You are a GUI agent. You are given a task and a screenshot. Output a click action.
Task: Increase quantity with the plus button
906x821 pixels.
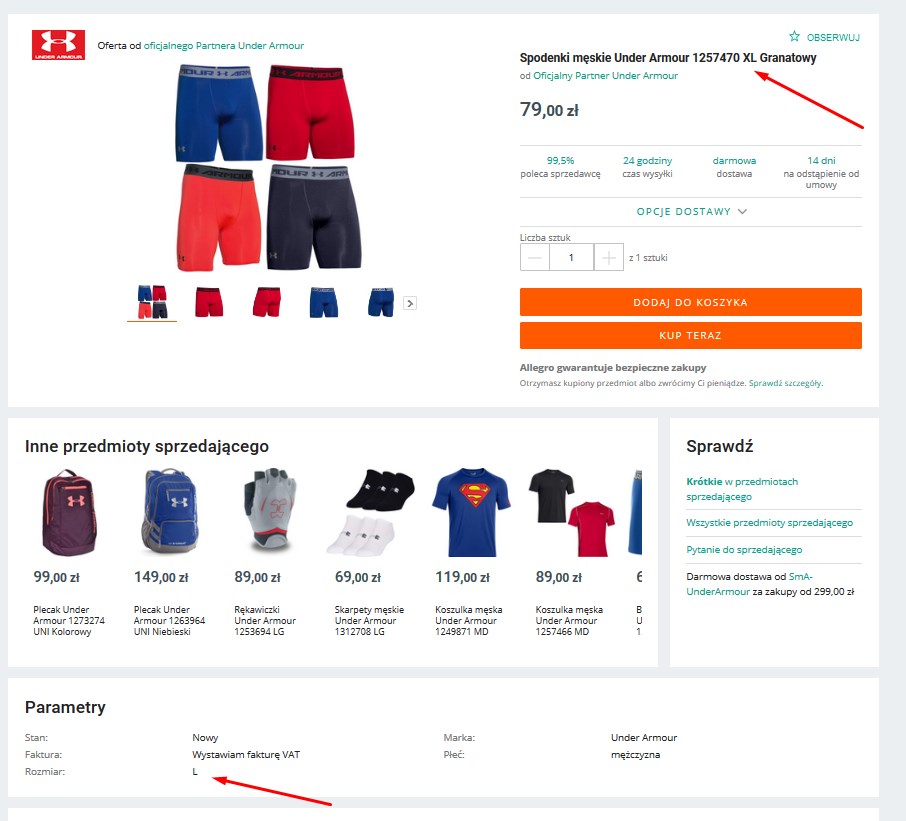tap(608, 257)
